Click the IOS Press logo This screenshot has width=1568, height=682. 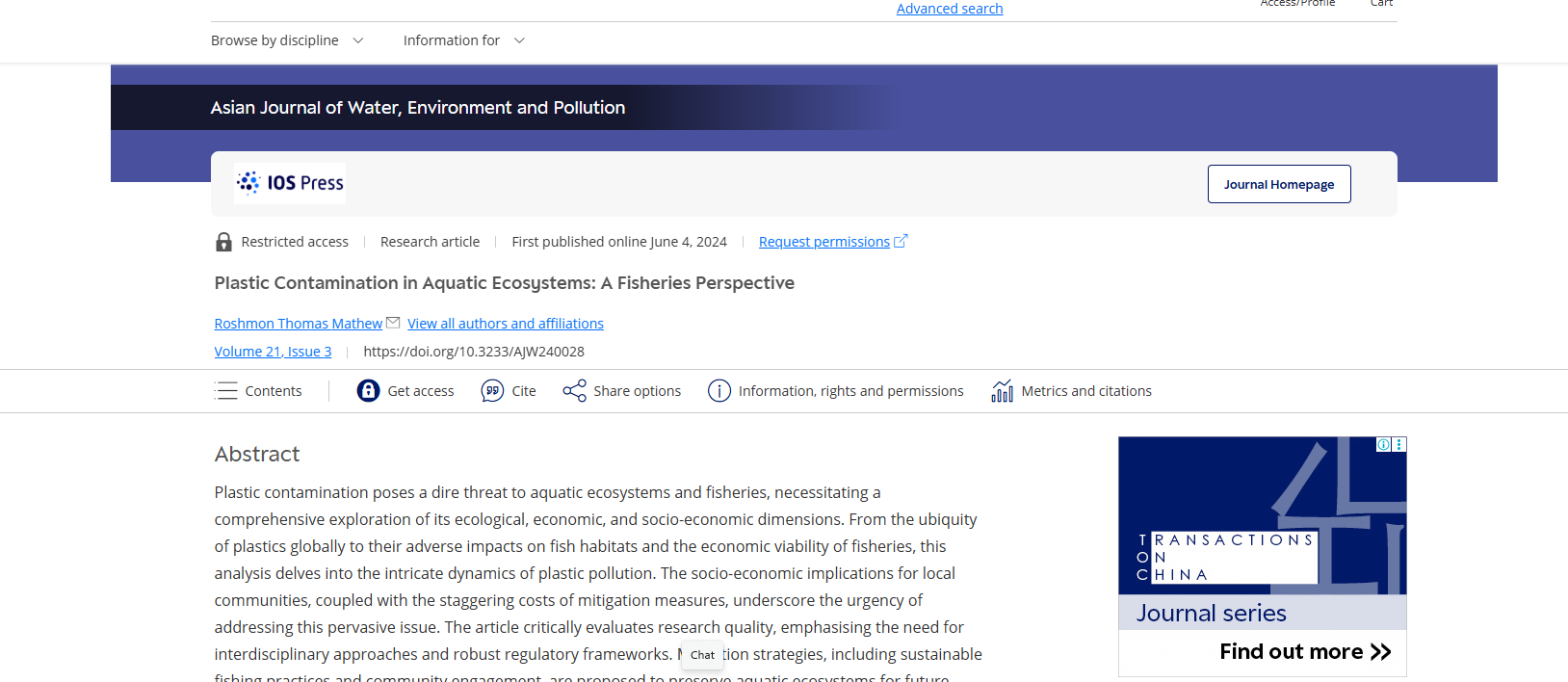(x=290, y=183)
